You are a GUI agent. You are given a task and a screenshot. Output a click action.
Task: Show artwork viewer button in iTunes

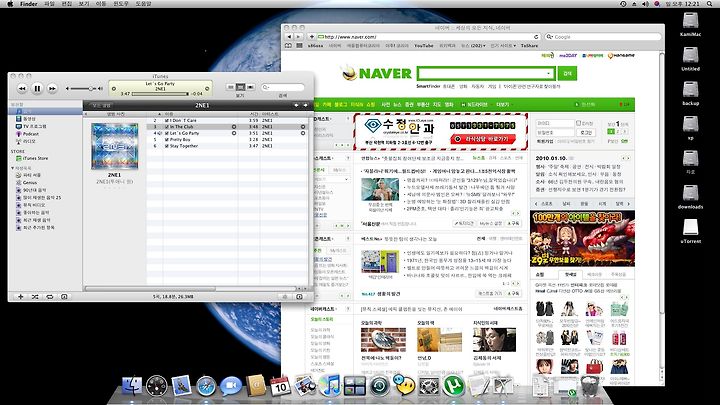pos(64,297)
